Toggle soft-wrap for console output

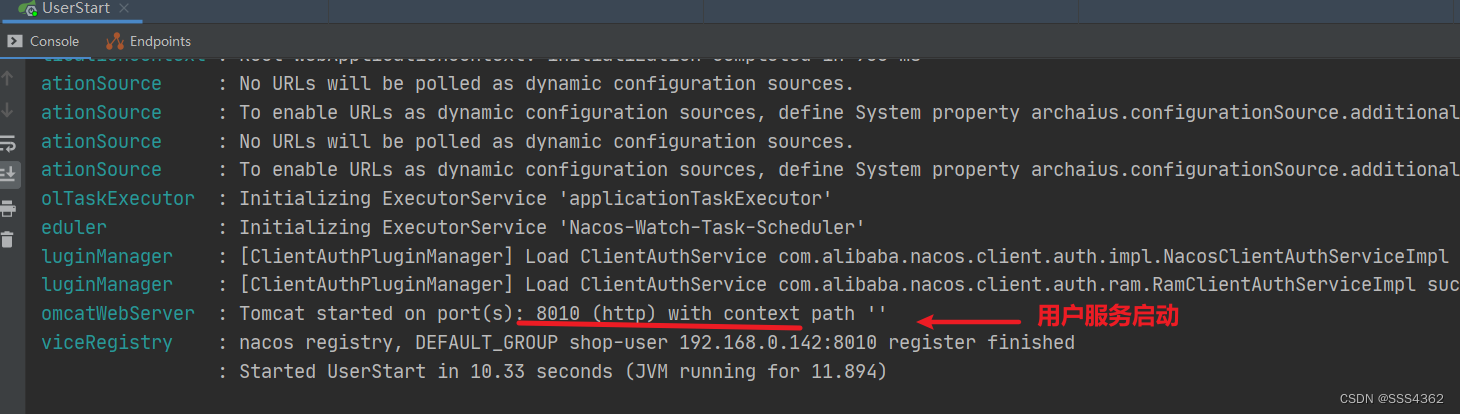(8, 142)
